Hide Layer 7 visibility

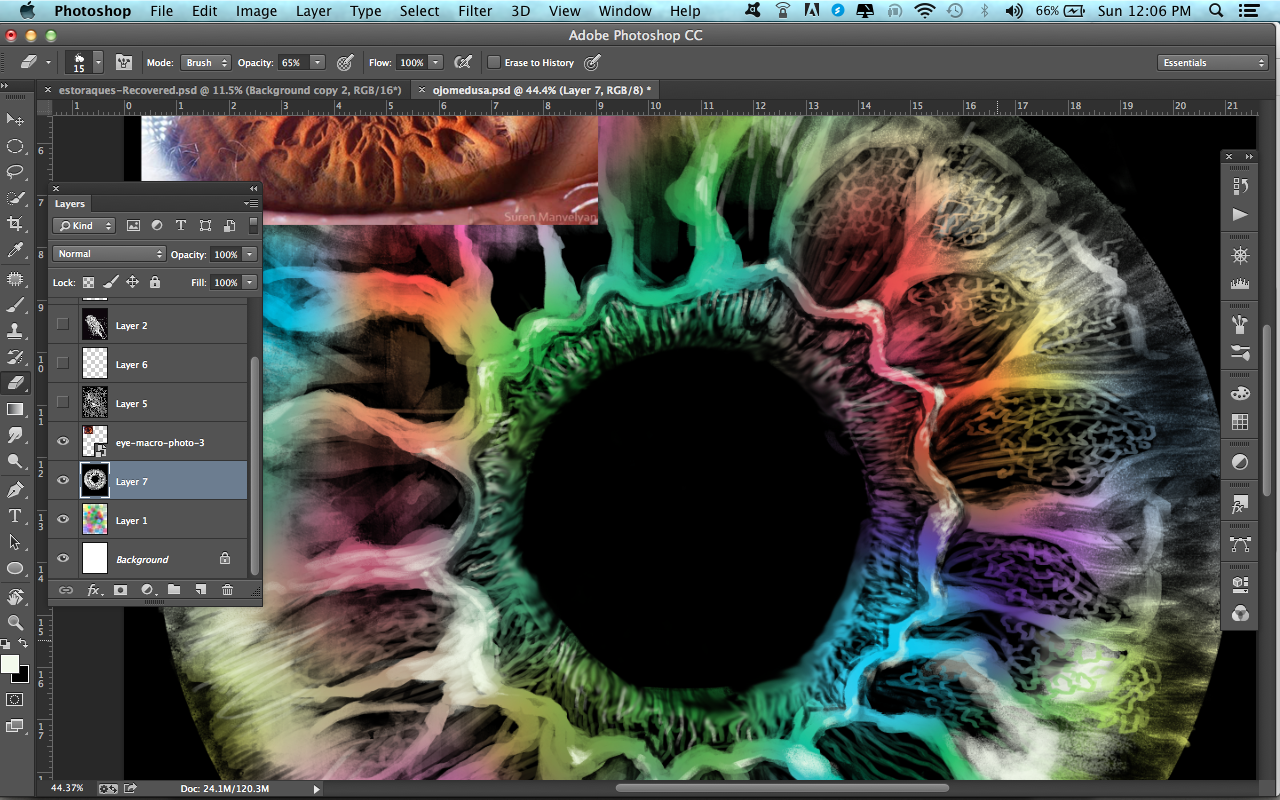[63, 480]
